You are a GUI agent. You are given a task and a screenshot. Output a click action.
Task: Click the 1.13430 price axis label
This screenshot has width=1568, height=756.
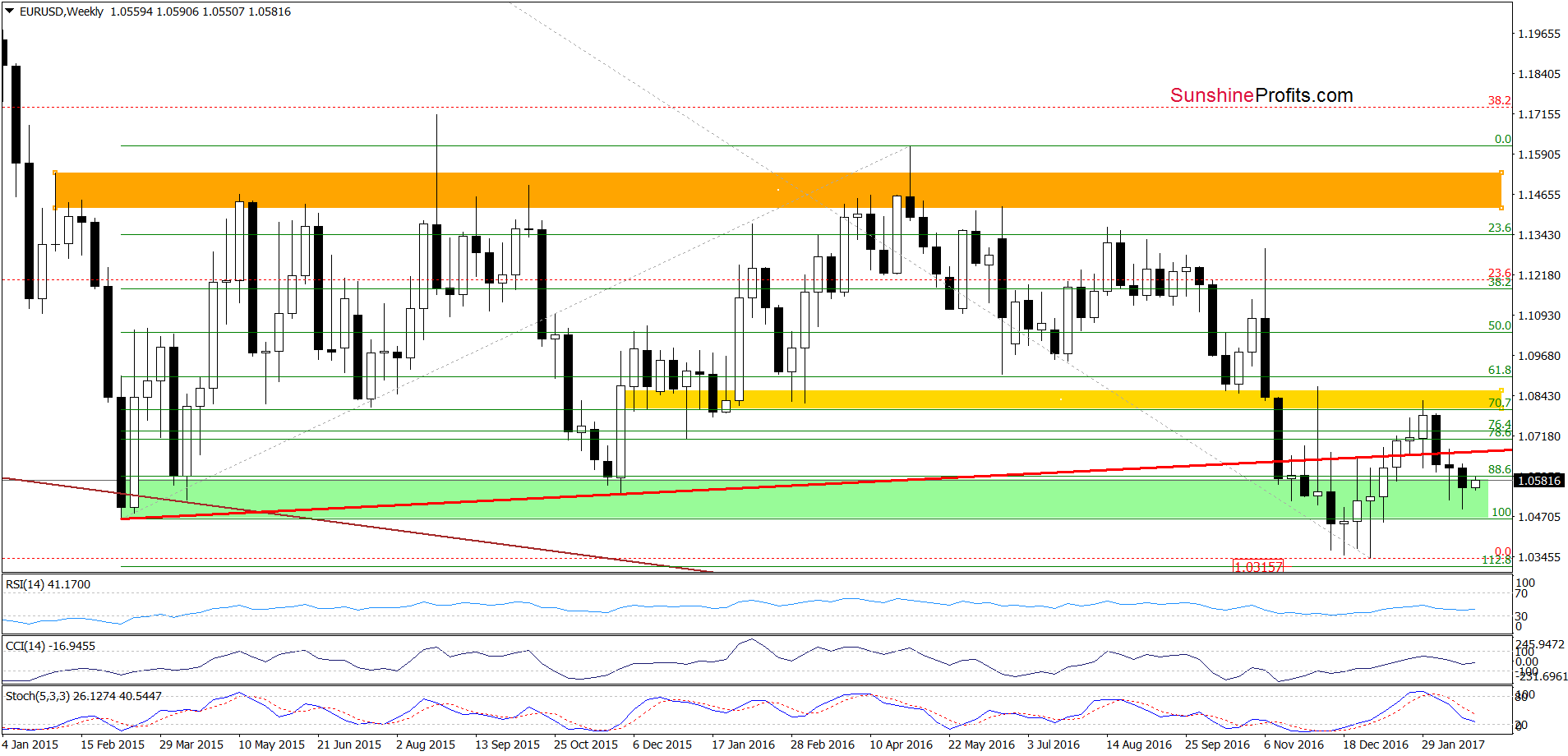tap(1538, 235)
